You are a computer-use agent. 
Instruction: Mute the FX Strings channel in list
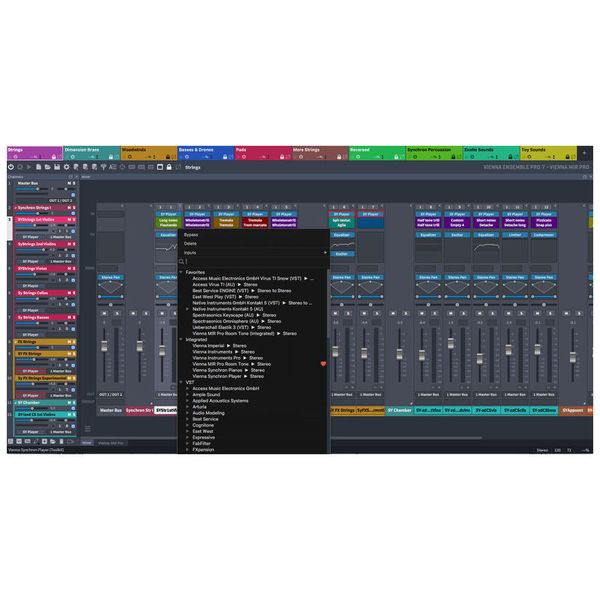pyautogui.click(x=69, y=341)
